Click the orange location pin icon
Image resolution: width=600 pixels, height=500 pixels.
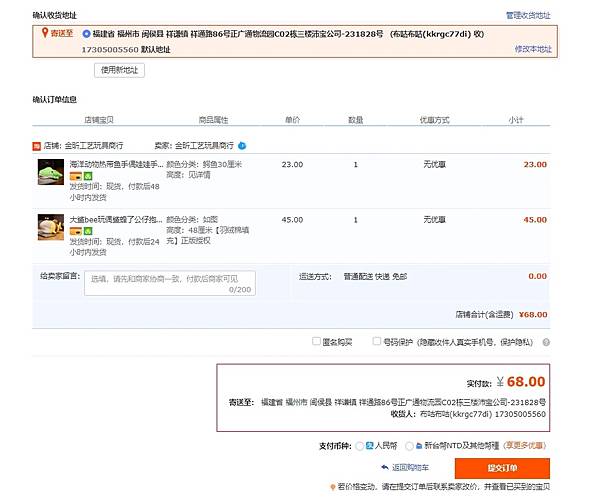coord(45,33)
